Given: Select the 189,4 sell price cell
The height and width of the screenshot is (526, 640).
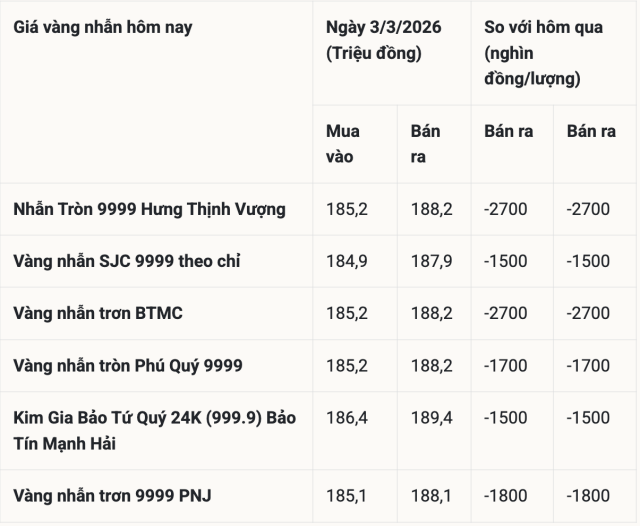Looking at the screenshot, I should pos(431,417).
